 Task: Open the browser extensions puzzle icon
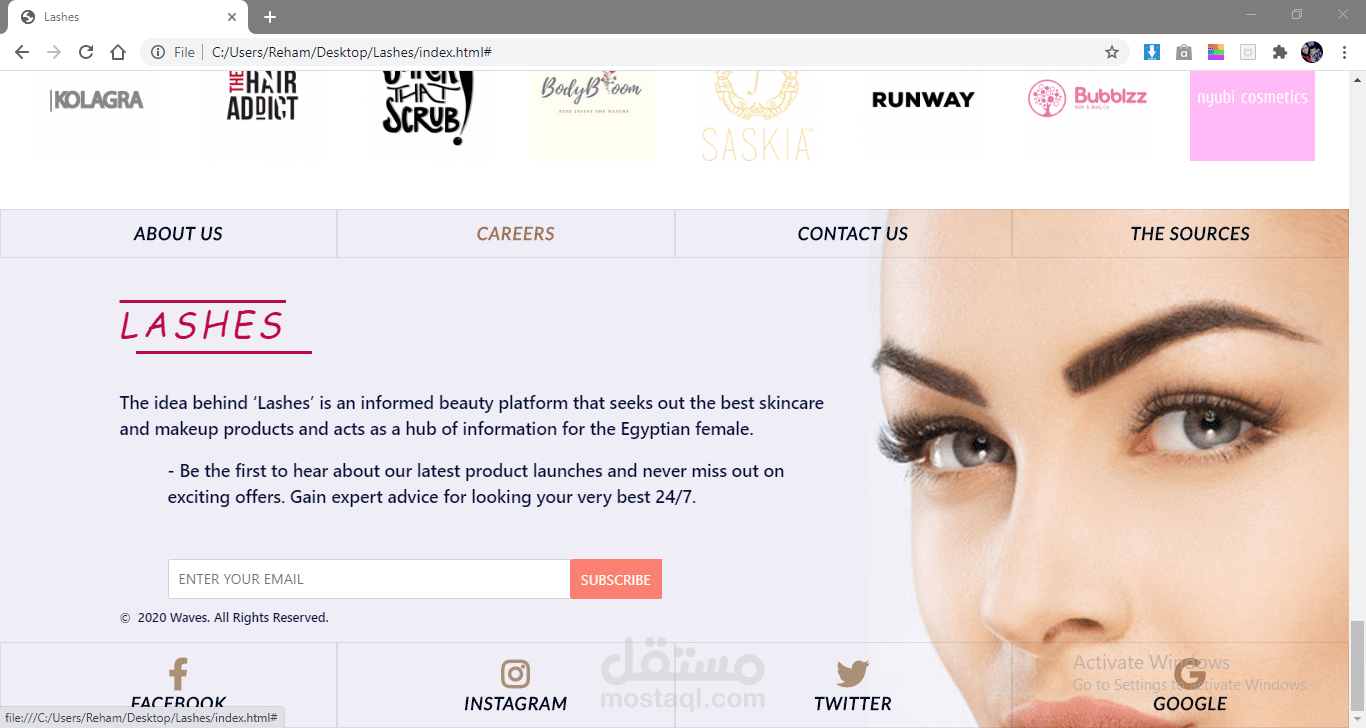click(1279, 52)
